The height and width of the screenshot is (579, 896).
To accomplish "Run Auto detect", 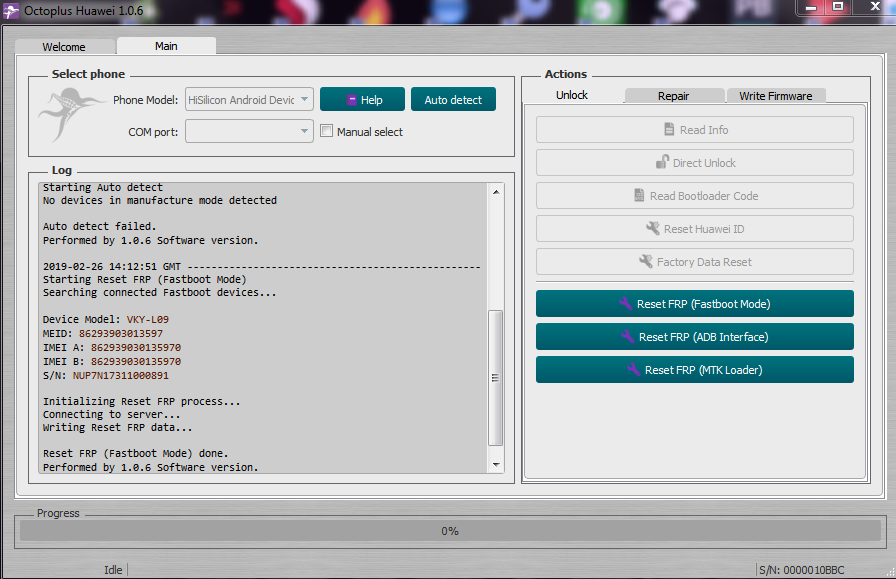I will click(x=453, y=99).
